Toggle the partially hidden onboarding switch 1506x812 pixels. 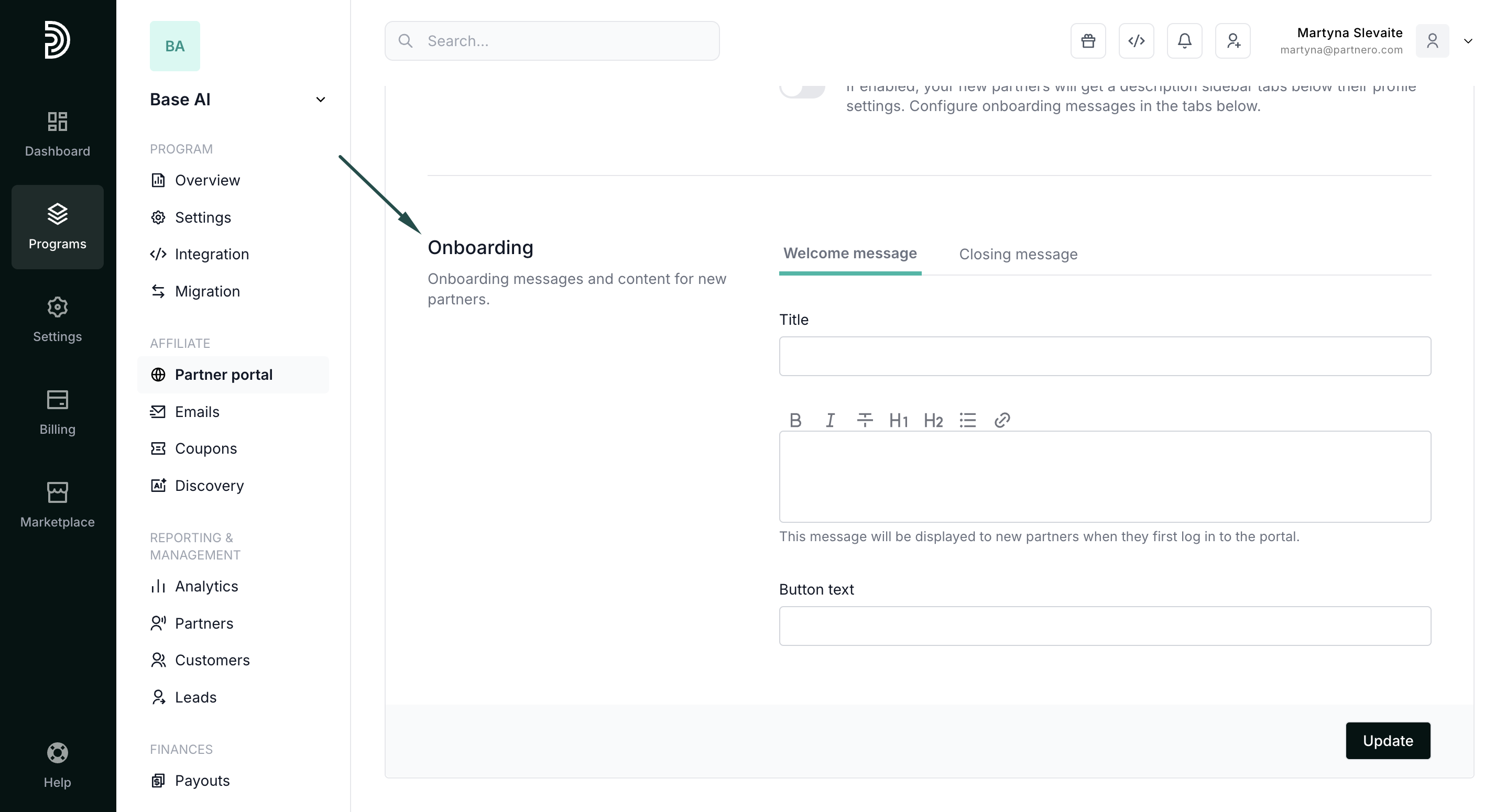[802, 91]
